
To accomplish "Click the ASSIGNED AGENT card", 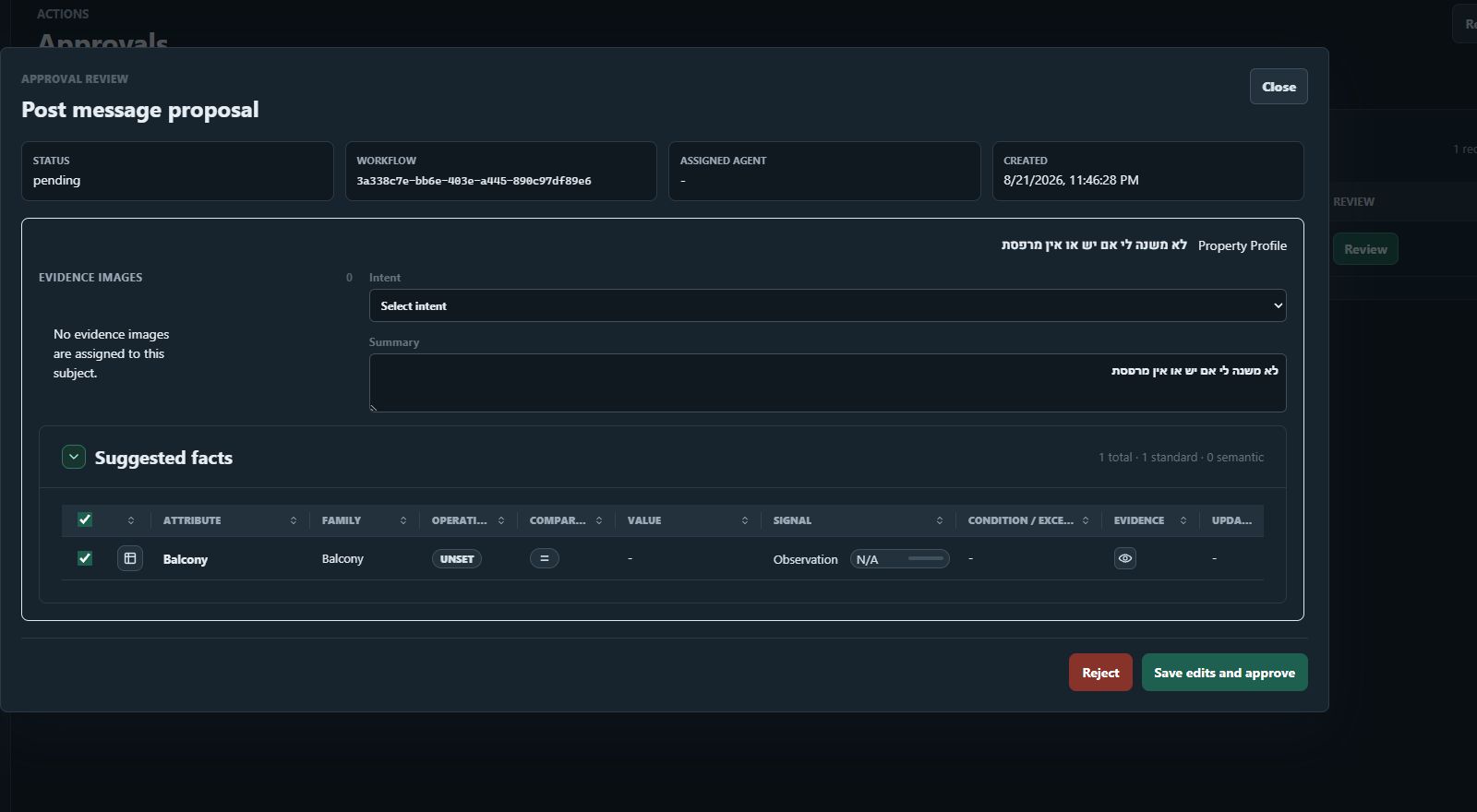I will 824,171.
